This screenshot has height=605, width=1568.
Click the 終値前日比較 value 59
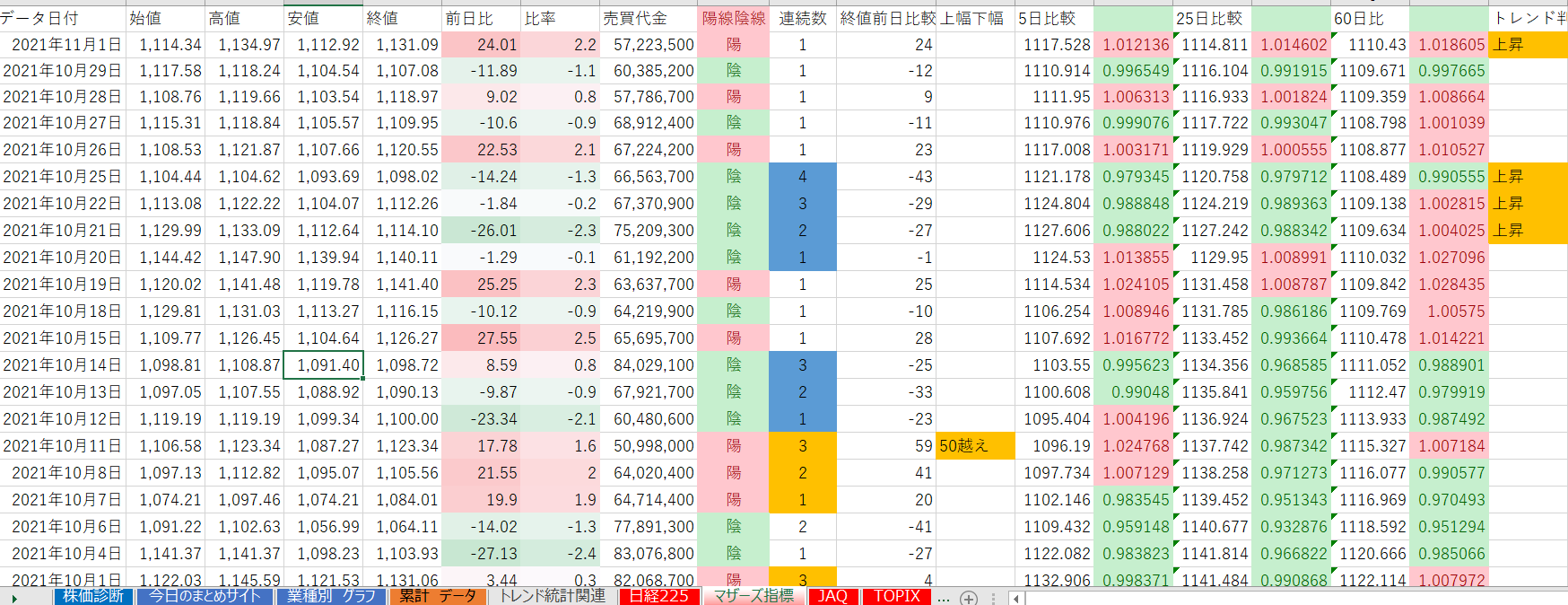coord(886,446)
